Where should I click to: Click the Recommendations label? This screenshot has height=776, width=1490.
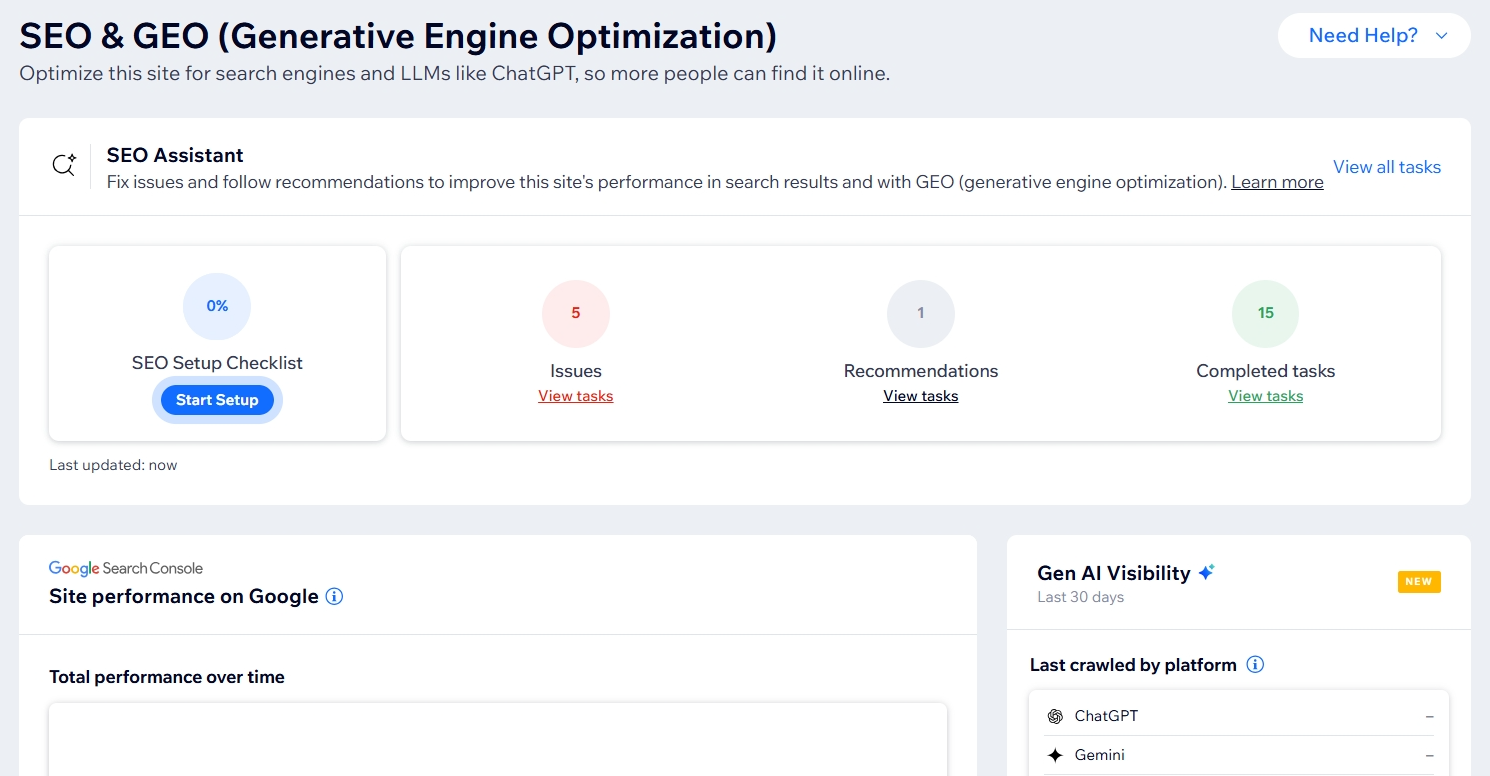coord(921,371)
